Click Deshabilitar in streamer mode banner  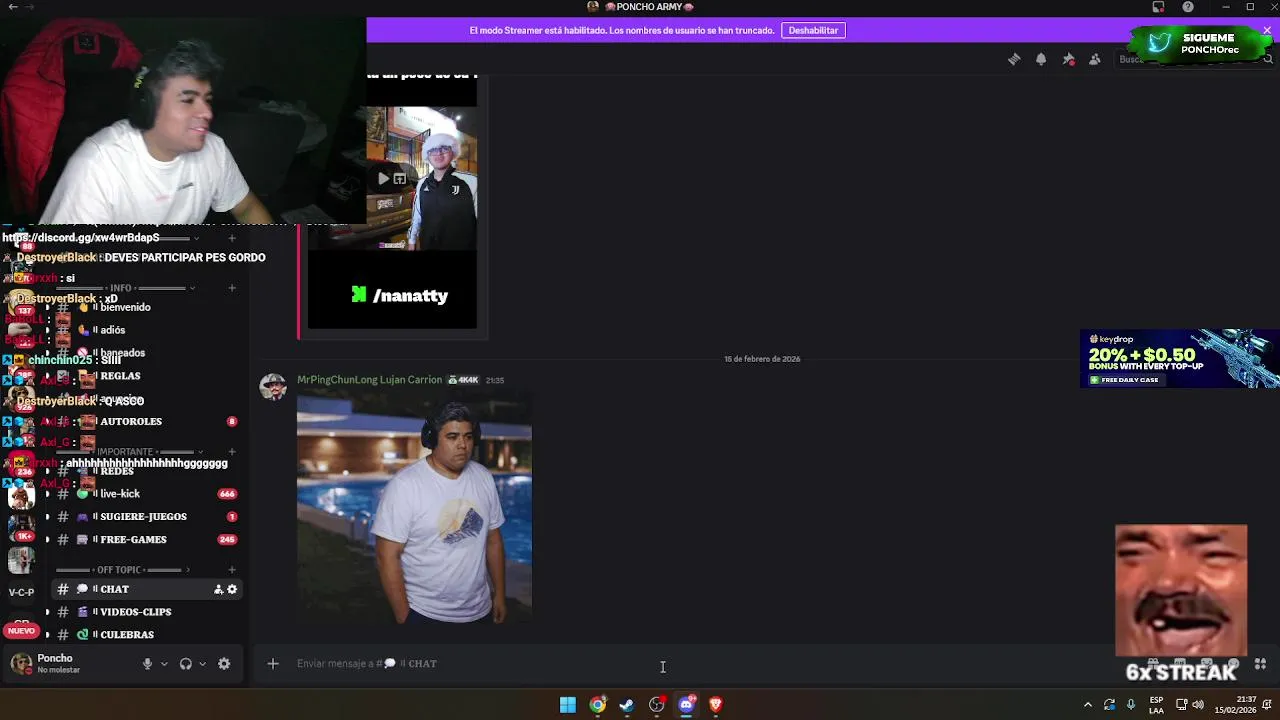pyautogui.click(x=813, y=30)
